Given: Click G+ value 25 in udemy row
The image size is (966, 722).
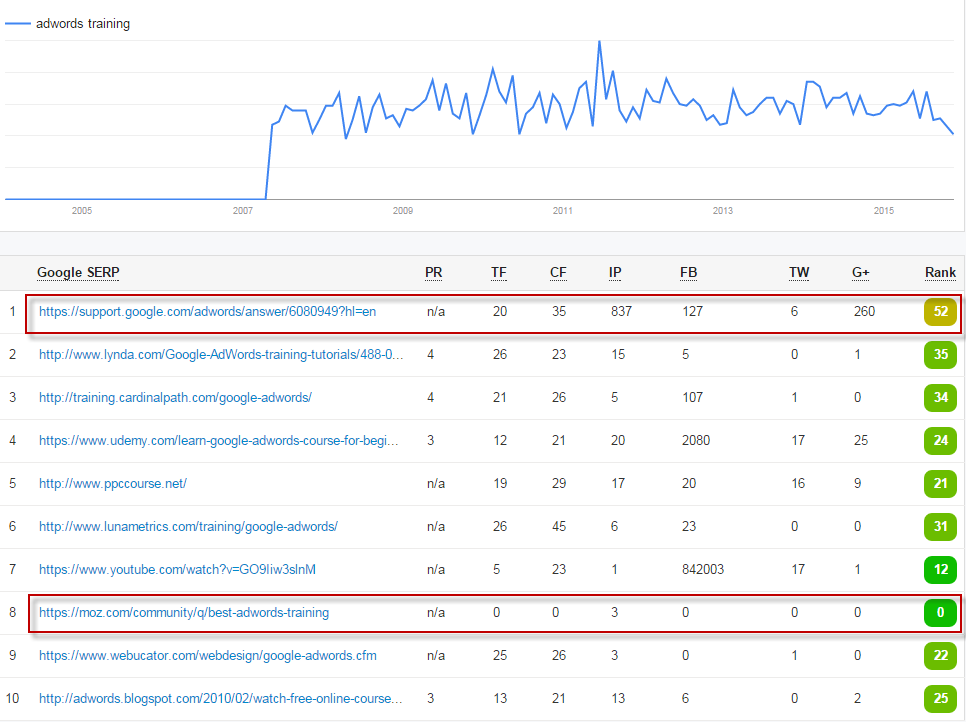Looking at the screenshot, I should (x=861, y=440).
